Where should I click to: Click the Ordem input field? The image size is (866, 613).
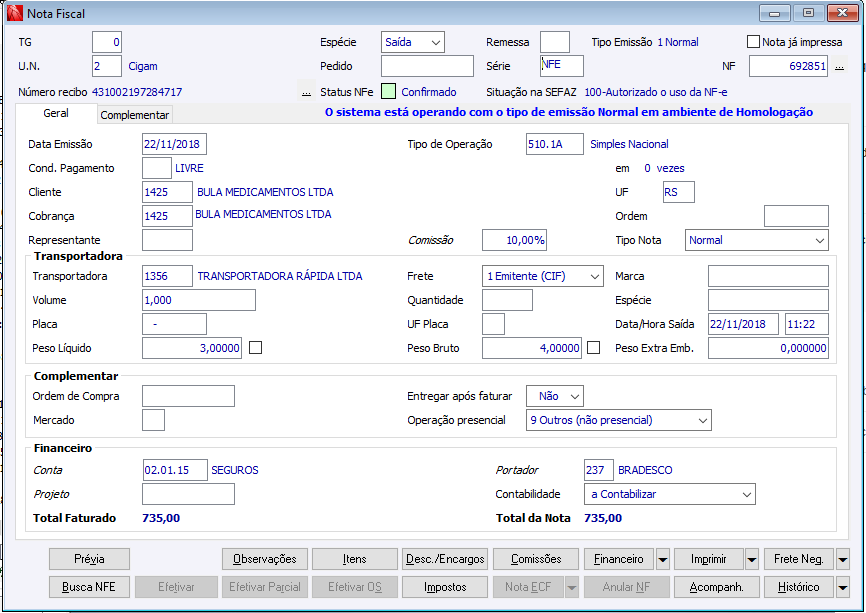click(796, 216)
